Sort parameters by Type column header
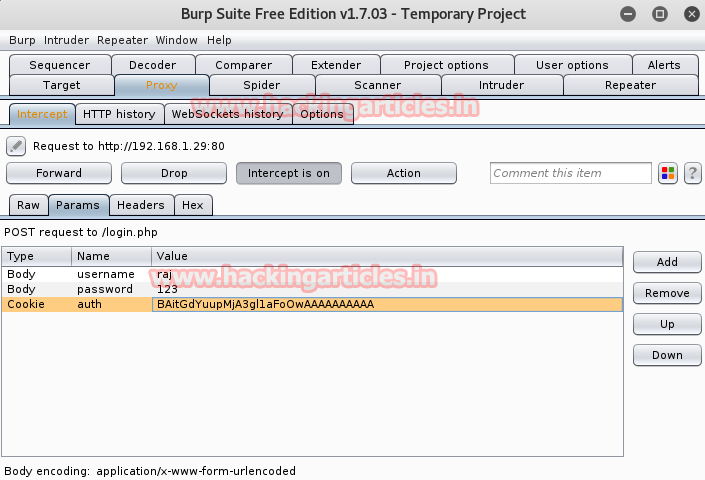 pos(36,256)
